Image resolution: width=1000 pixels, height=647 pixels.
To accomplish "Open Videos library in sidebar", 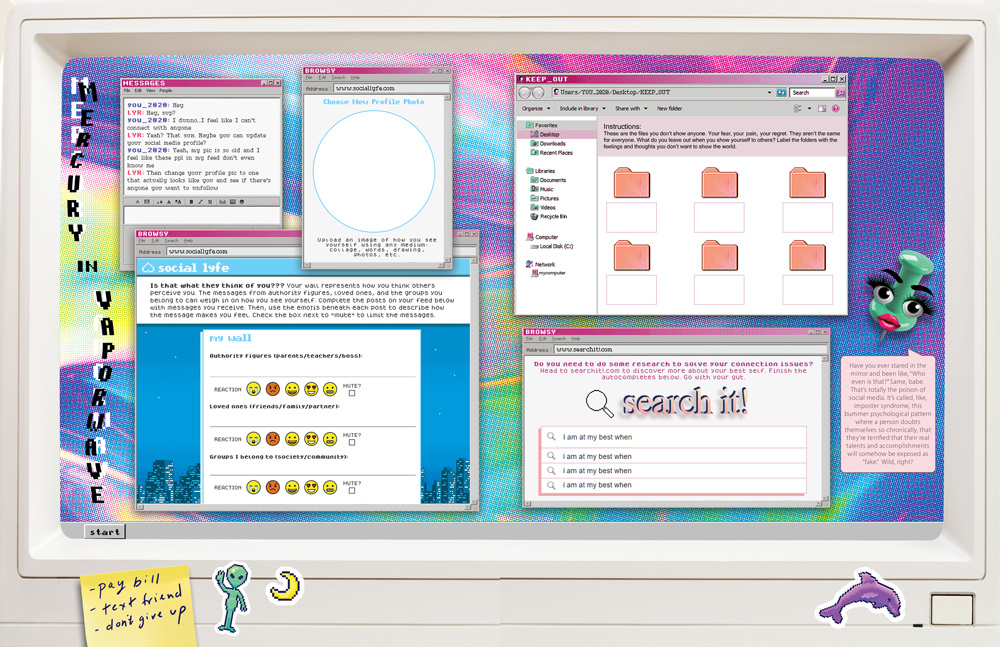I will 543,207.
